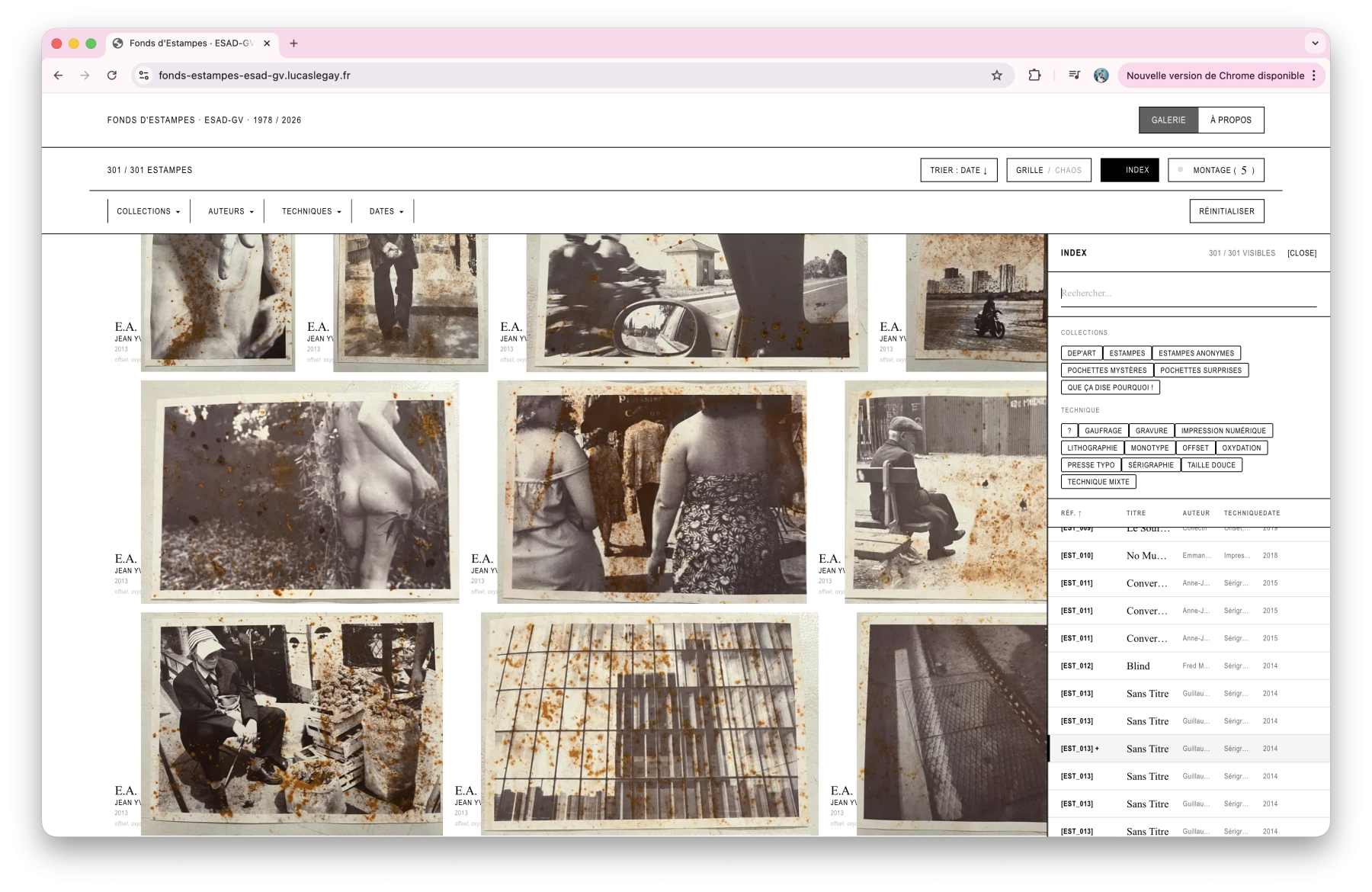Filter by Pochettes Mystères collection
This screenshot has height=892, width=1372.
coord(1107,371)
